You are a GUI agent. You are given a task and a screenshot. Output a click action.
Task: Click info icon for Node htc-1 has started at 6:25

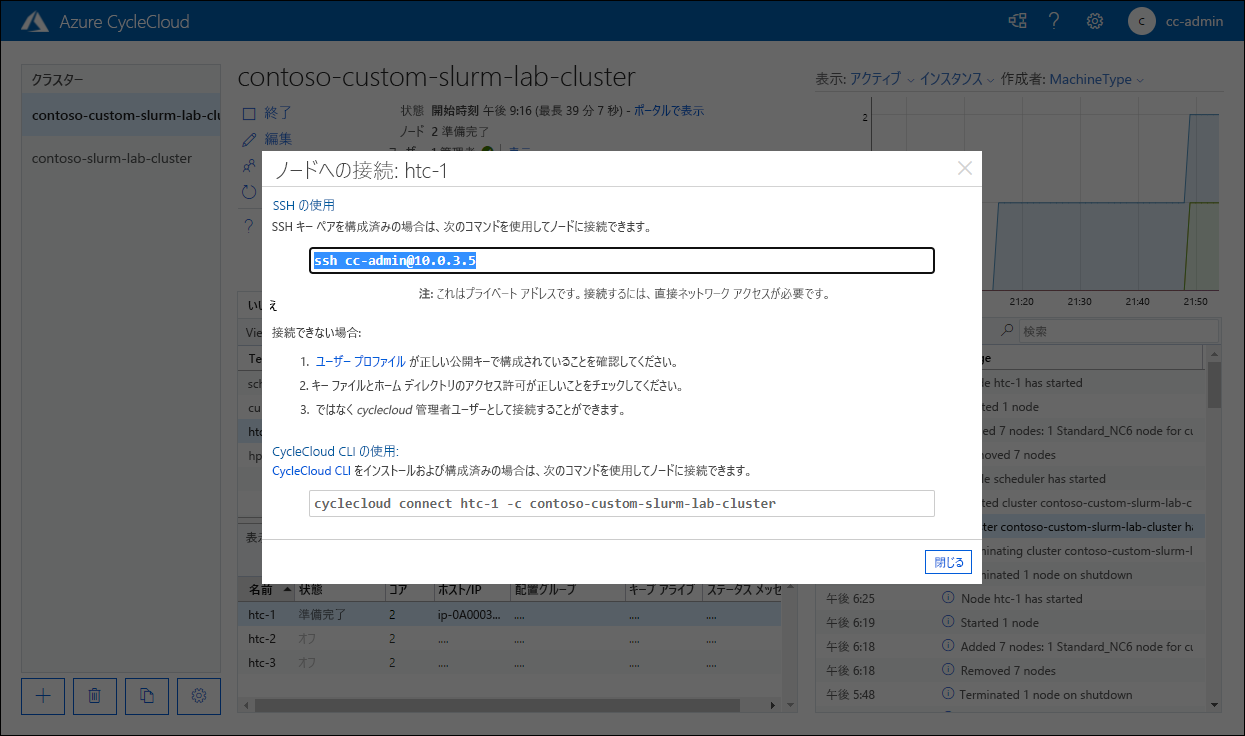click(x=948, y=599)
